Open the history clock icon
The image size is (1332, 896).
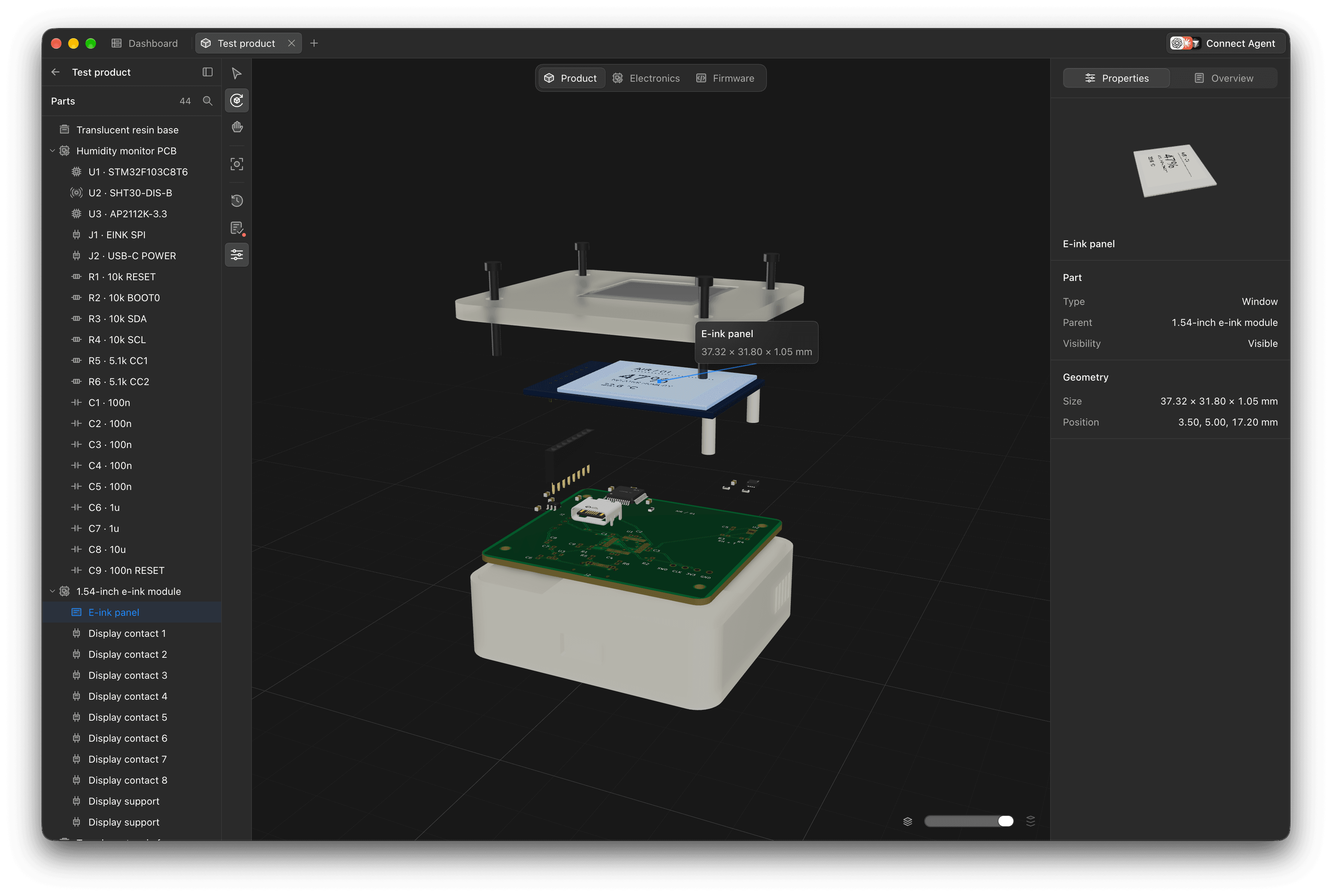[236, 200]
